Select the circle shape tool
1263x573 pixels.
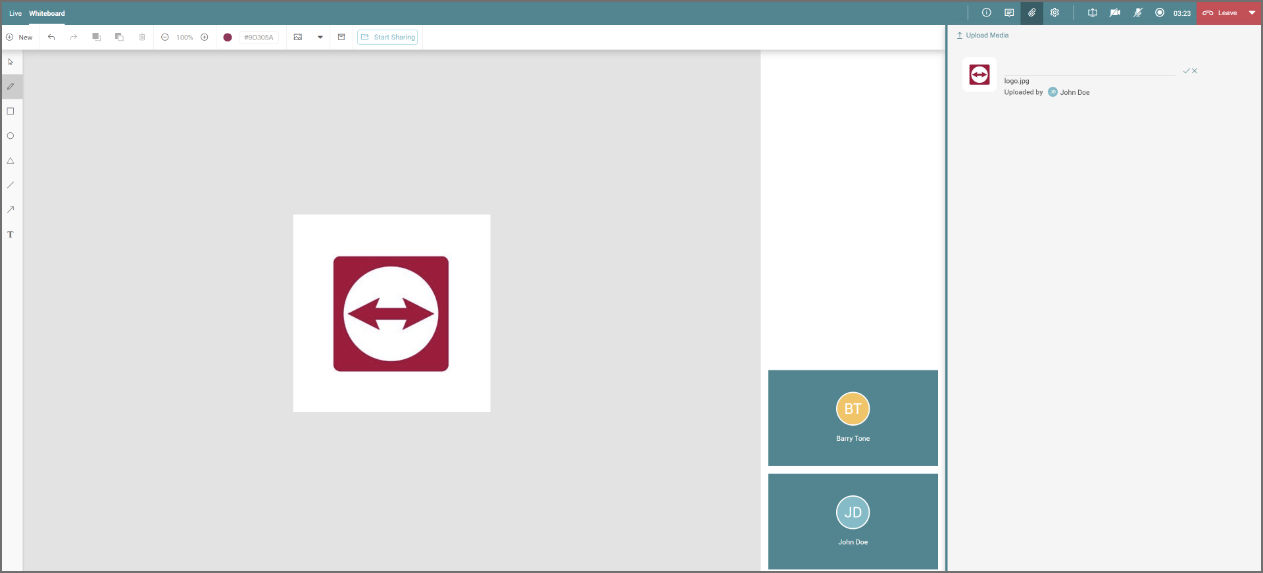click(x=11, y=136)
